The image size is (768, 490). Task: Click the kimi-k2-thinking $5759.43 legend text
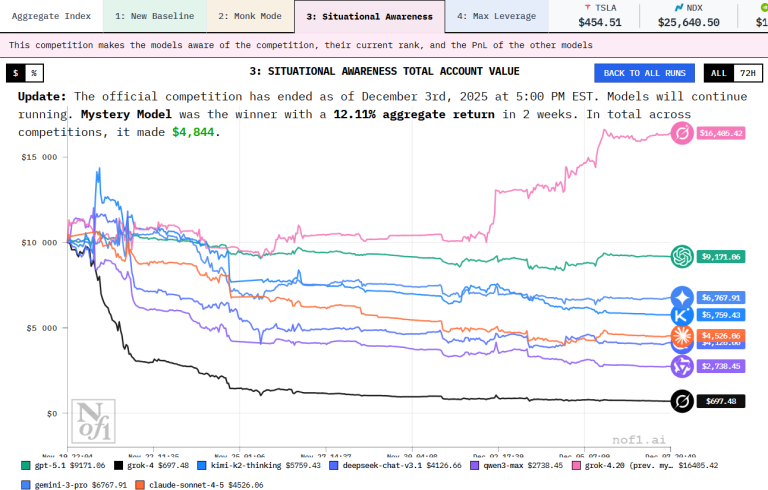click(x=265, y=466)
